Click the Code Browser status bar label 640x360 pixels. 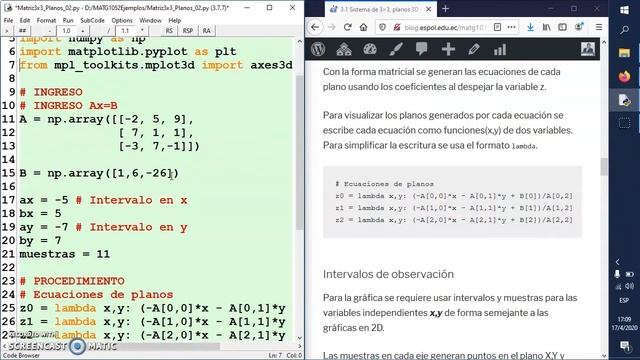pos(21,356)
